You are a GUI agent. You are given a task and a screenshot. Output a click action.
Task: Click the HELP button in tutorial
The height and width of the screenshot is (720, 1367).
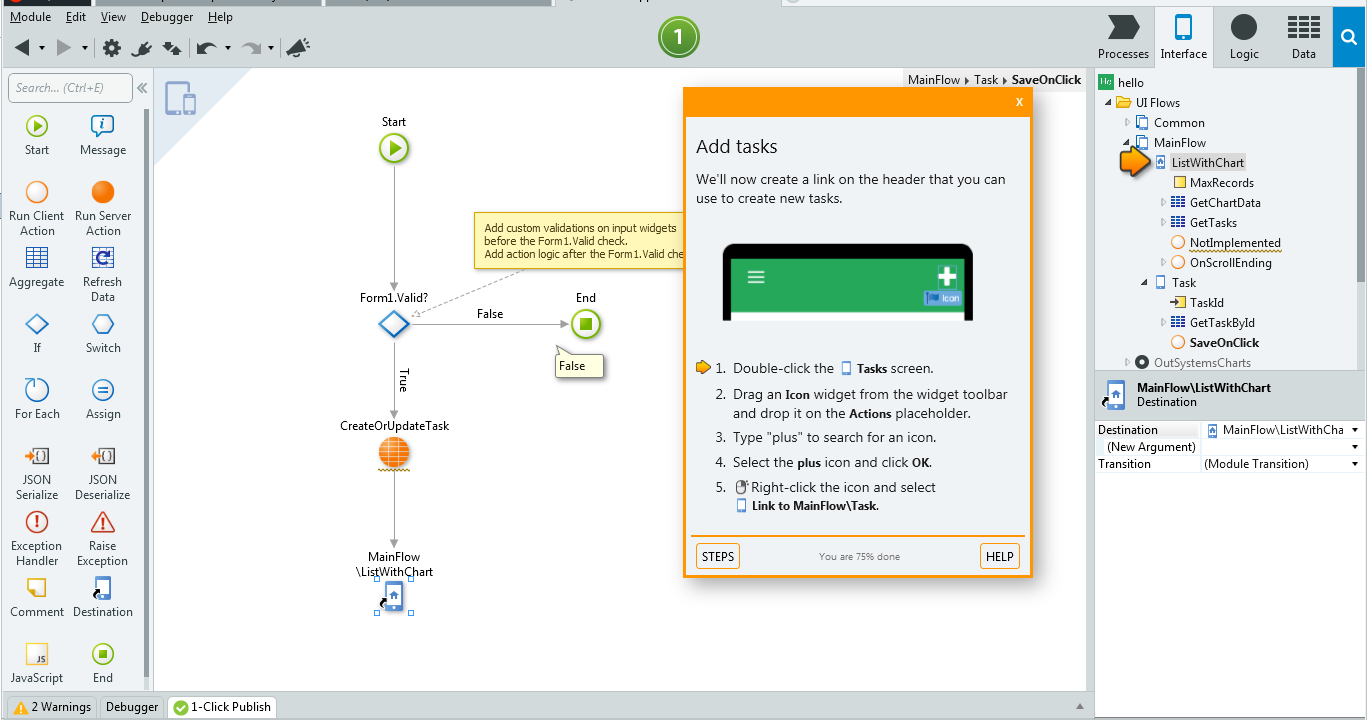[1000, 557]
